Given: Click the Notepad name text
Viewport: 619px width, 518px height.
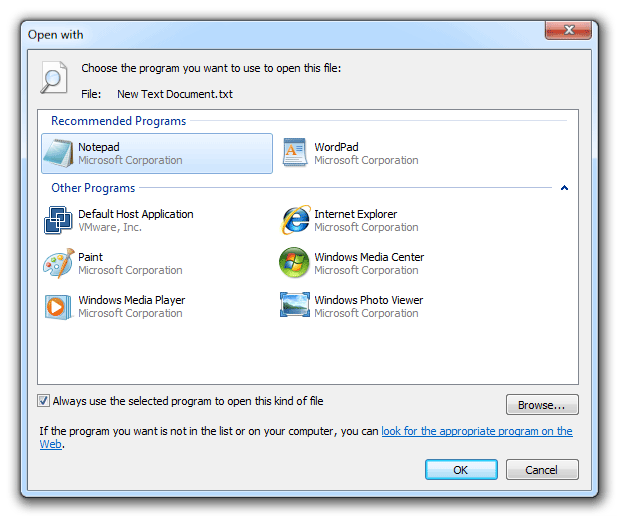Looking at the screenshot, I should pyautogui.click(x=99, y=147).
